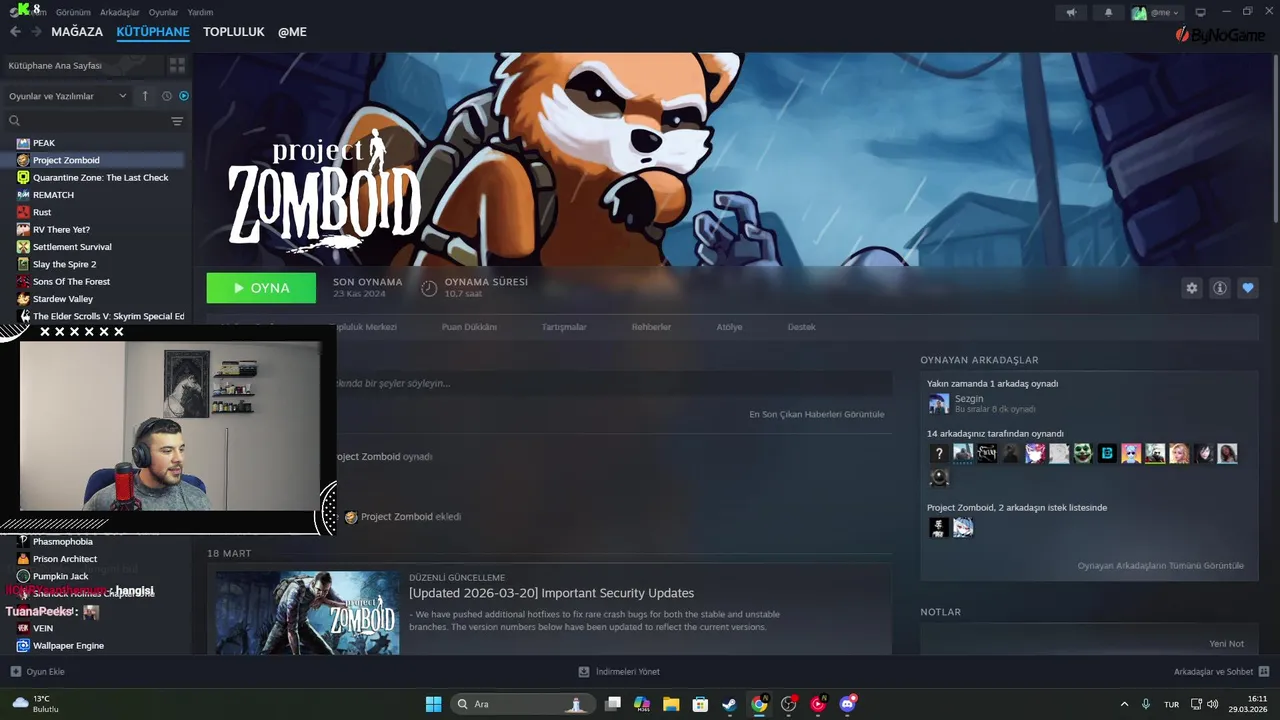Open advanced filter options icon
The height and width of the screenshot is (720, 1280).
(177, 121)
